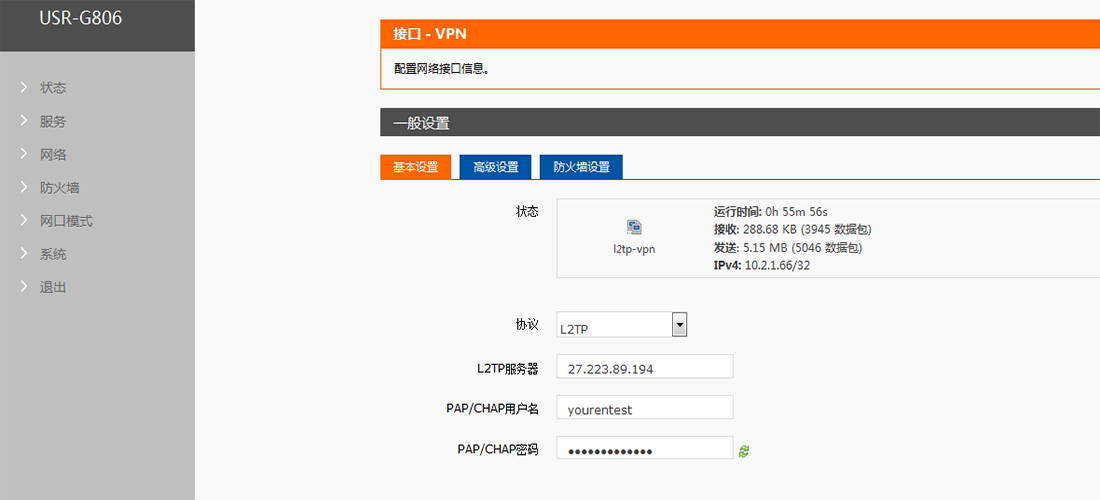This screenshot has height=500, width=1100.
Task: Expand the chevron beside 防火墙
Action: click(24, 187)
